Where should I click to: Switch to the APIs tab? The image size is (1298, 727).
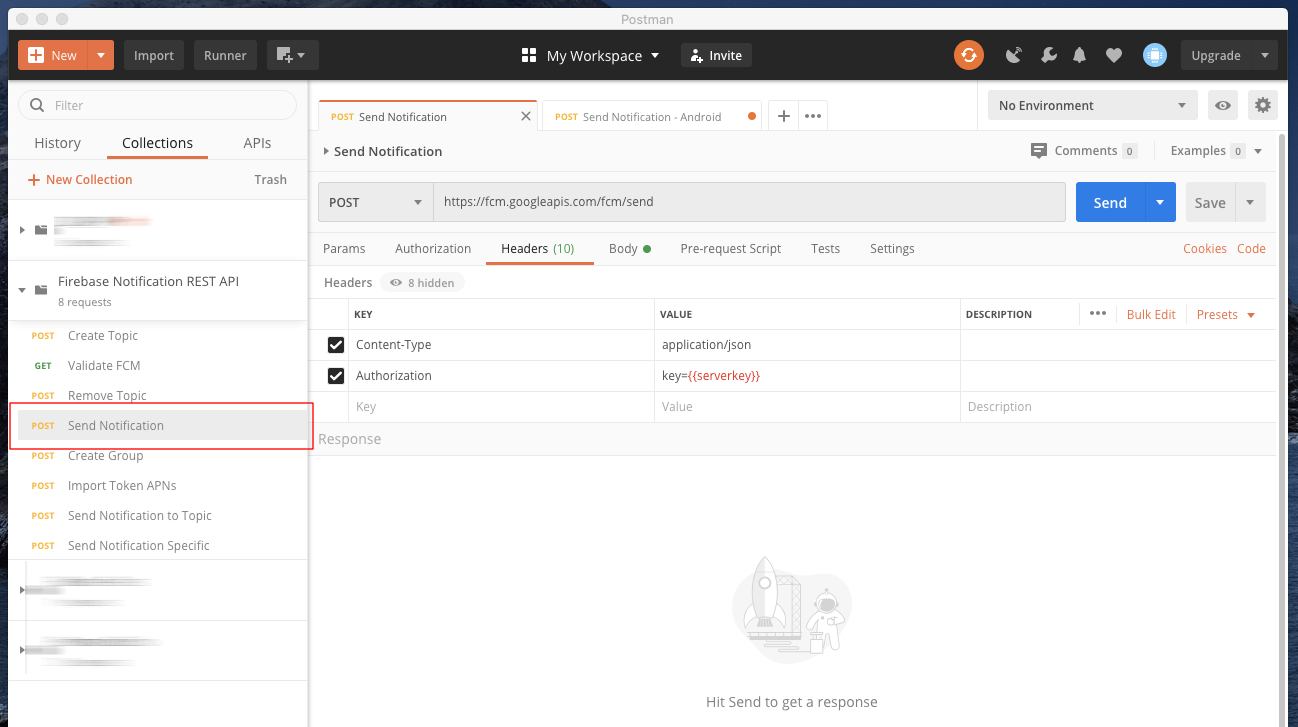(x=257, y=143)
